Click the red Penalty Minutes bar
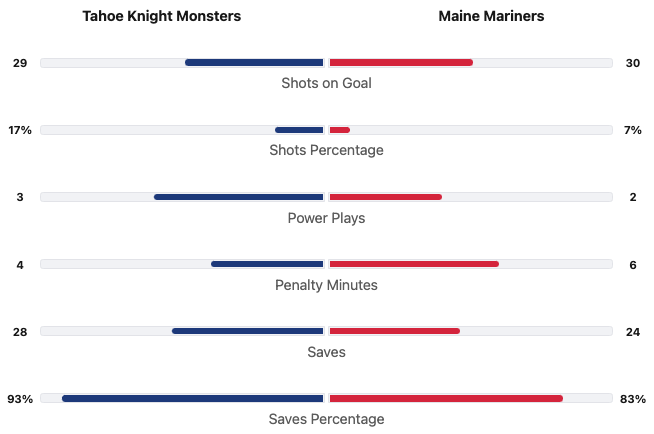Image resolution: width=654 pixels, height=434 pixels. [414, 264]
